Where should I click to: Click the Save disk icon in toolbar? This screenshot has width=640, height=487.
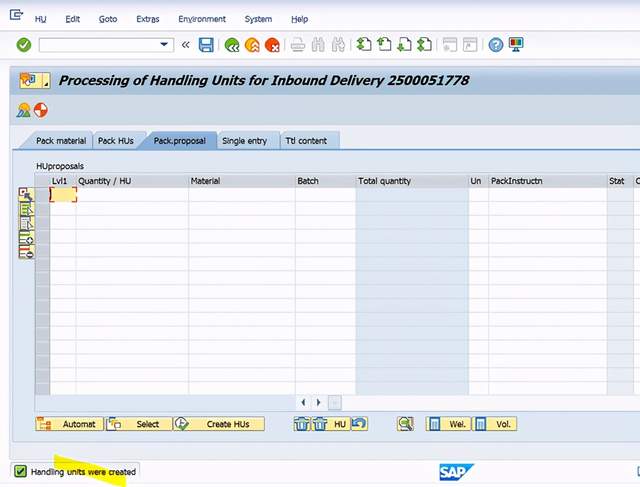[x=206, y=45]
